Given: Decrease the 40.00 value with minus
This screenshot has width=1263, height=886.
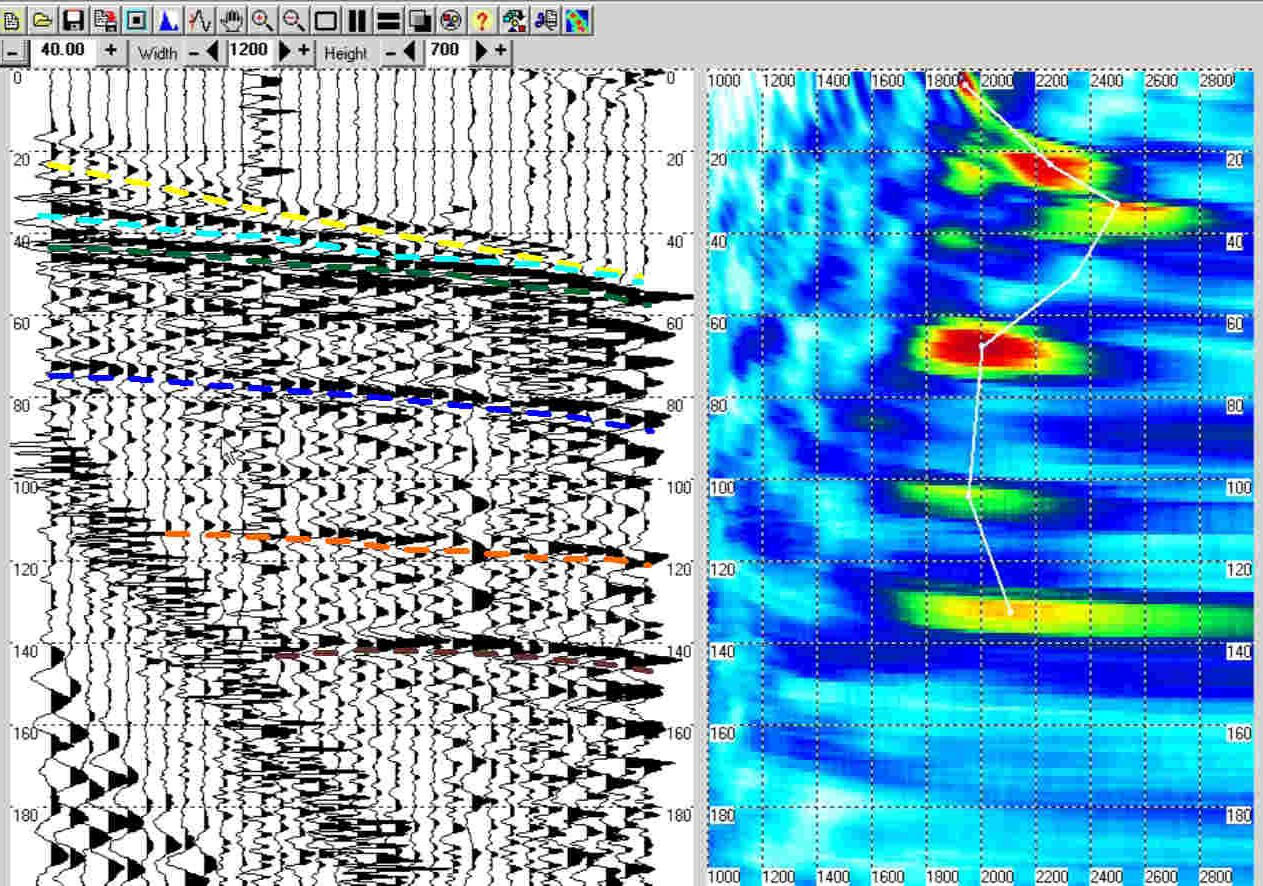Looking at the screenshot, I should coord(12,51).
